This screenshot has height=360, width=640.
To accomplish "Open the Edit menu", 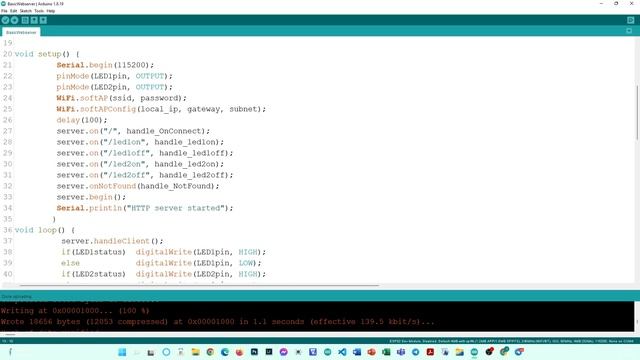I will 13,11.
